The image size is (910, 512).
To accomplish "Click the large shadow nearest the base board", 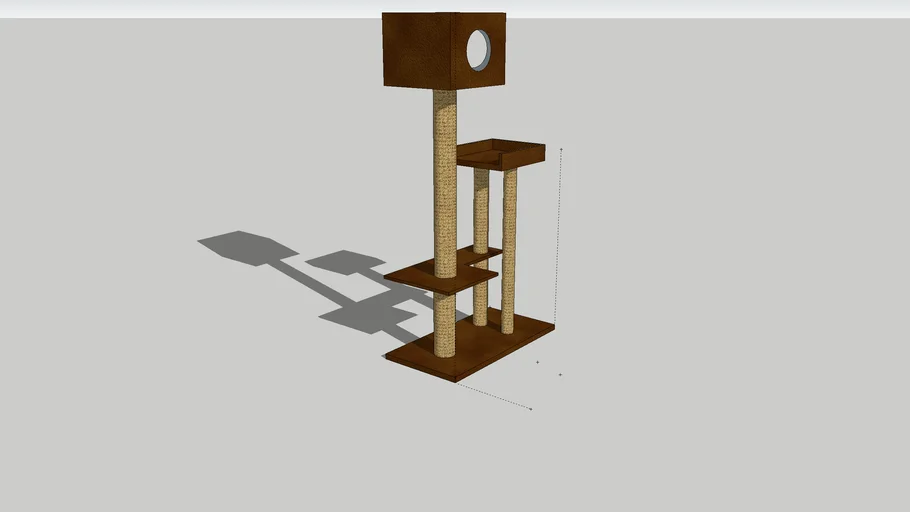I will [365, 315].
